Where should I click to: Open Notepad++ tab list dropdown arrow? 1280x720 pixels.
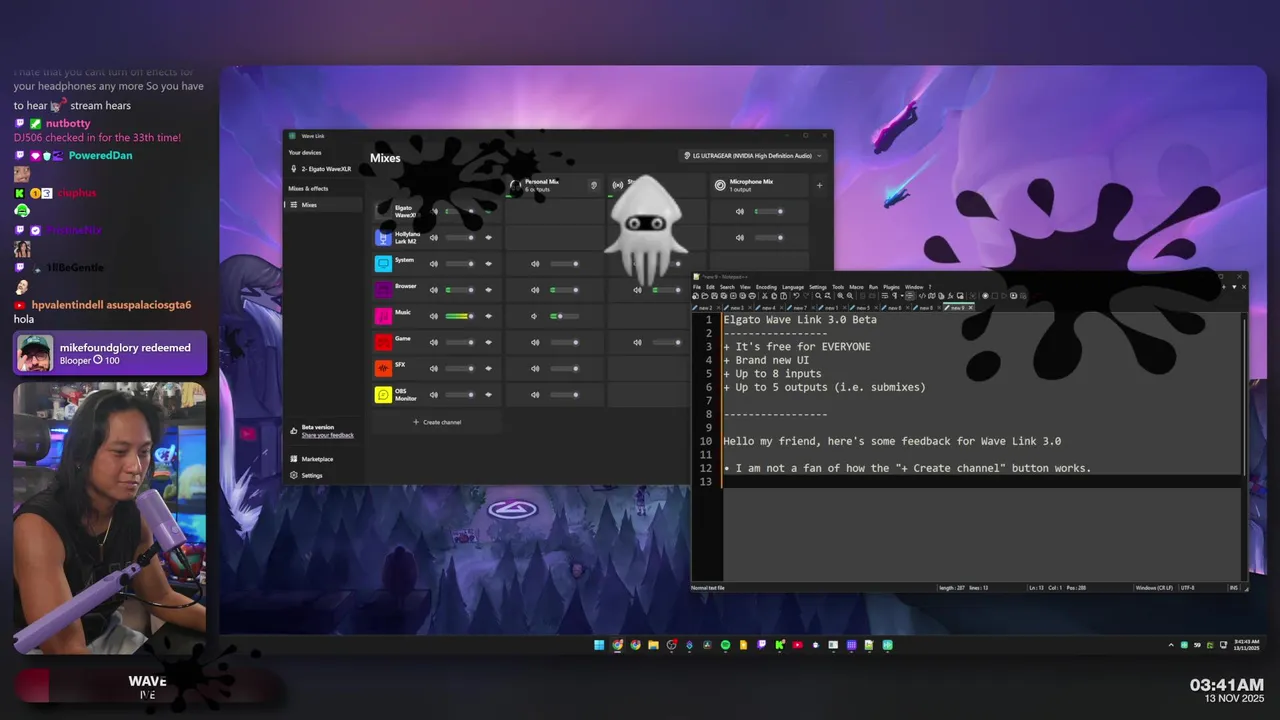click(x=1234, y=287)
